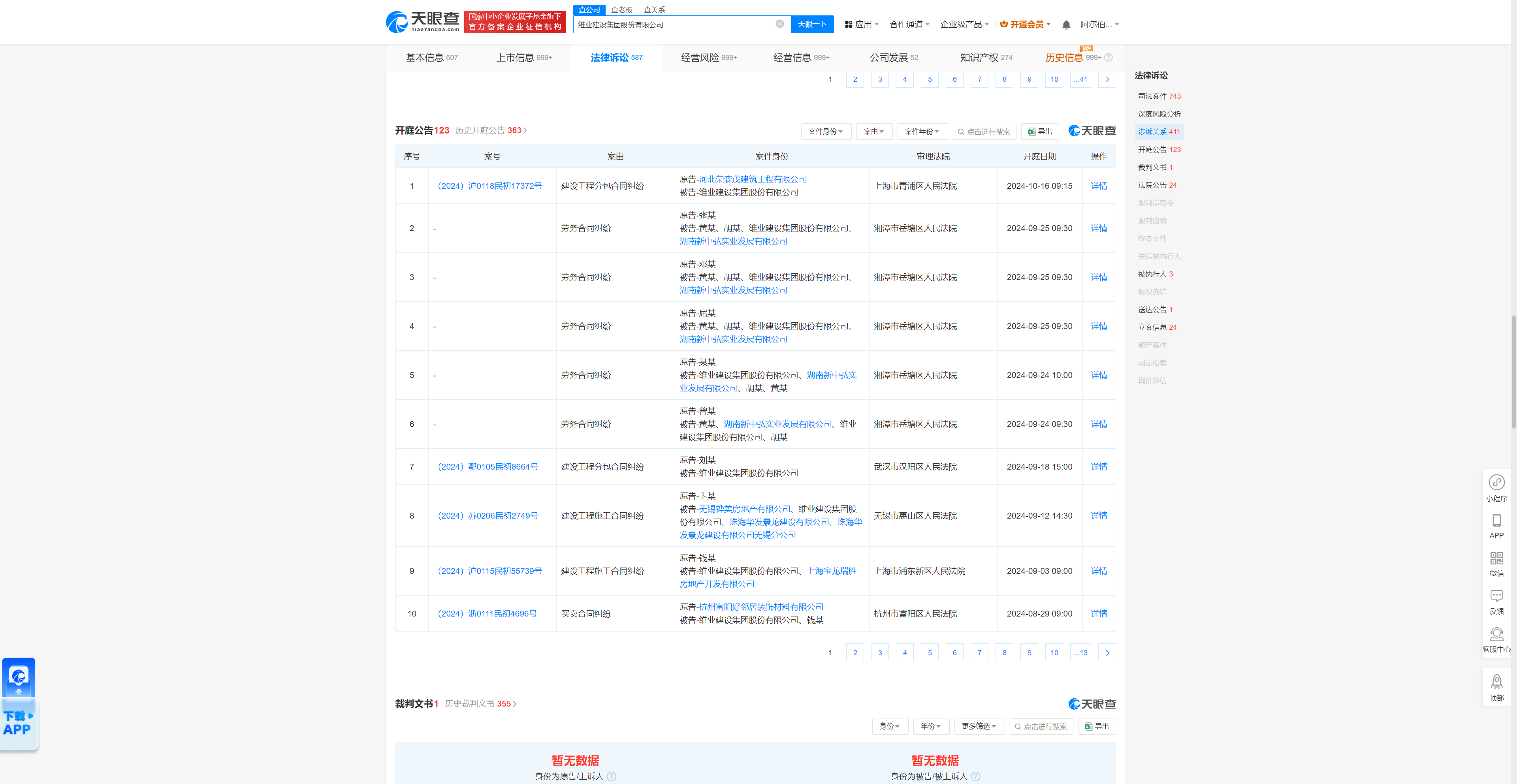The width and height of the screenshot is (1517, 784).
Task: Jump to last page ...13 of 开庭公告
Action: [1080, 653]
